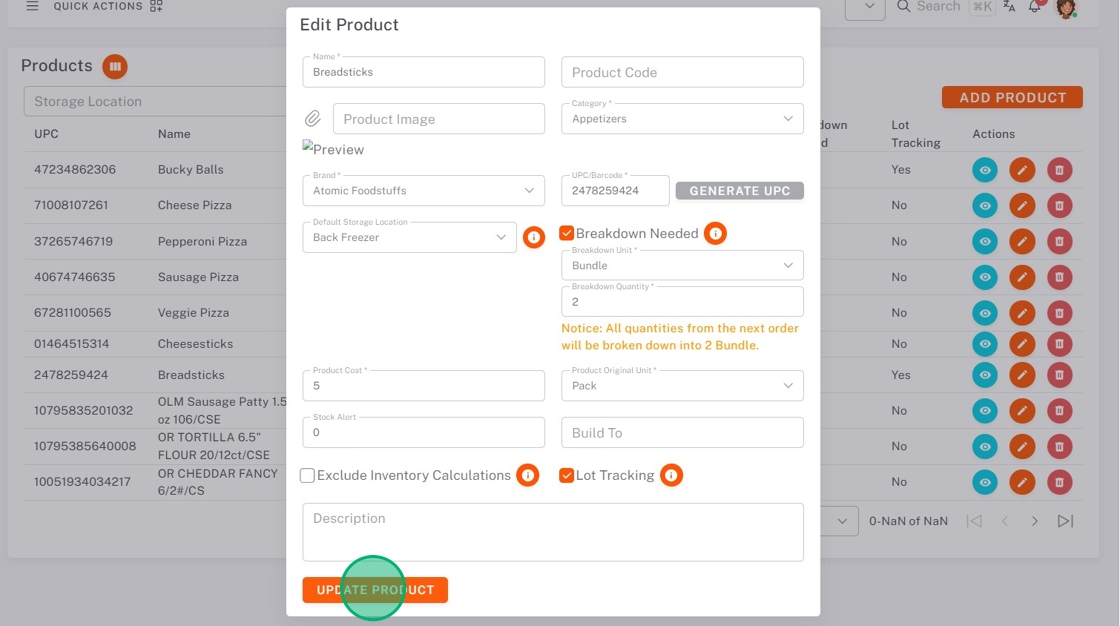Viewport: 1120px width, 626px height.
Task: Click info icon next to Lot Tracking
Action: [671, 475]
